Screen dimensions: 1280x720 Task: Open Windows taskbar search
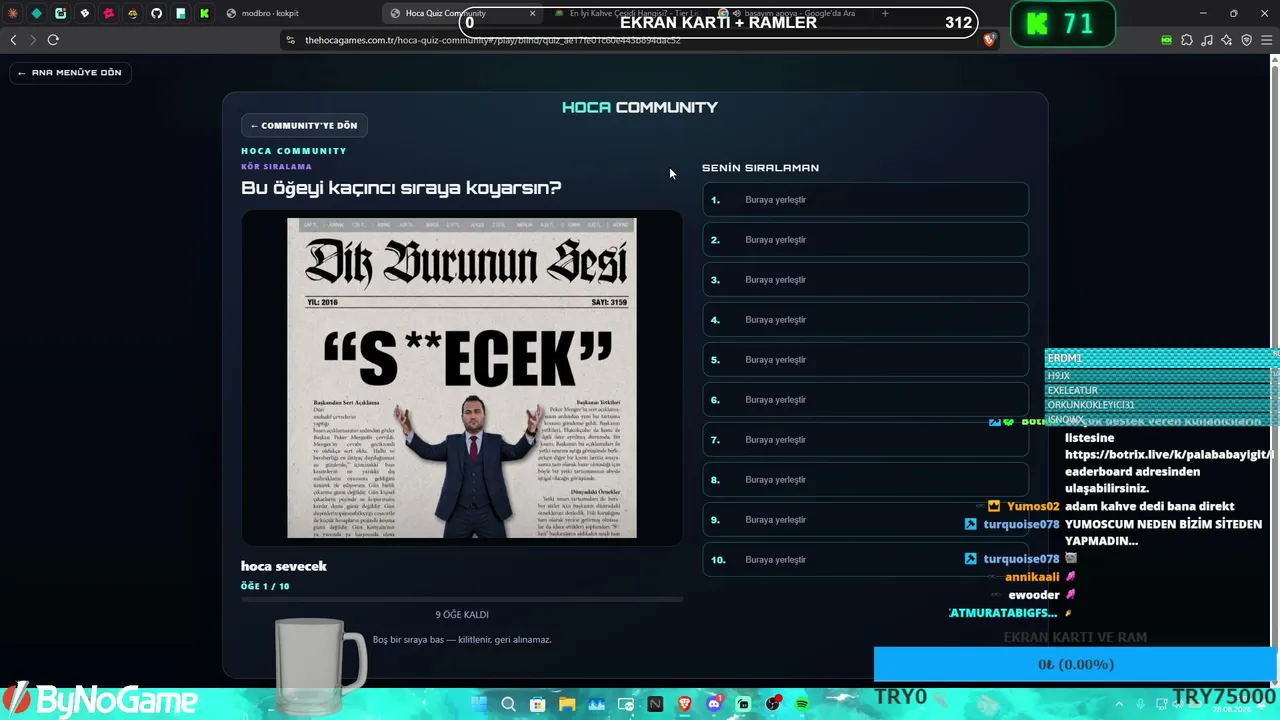coord(508,704)
